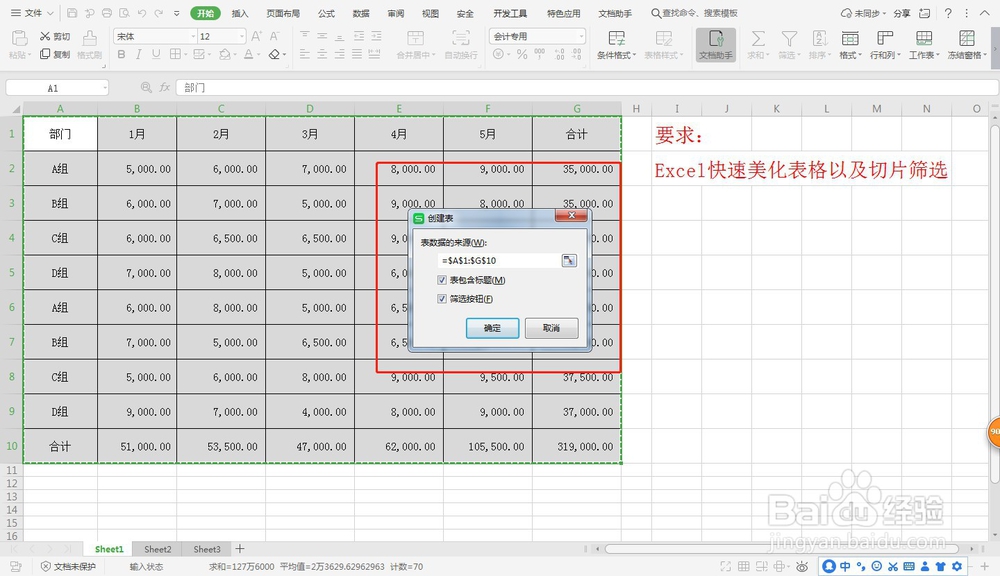Viewport: 1000px width, 576px height.
Task: Decrease font size with A- icon
Action: pos(274,36)
